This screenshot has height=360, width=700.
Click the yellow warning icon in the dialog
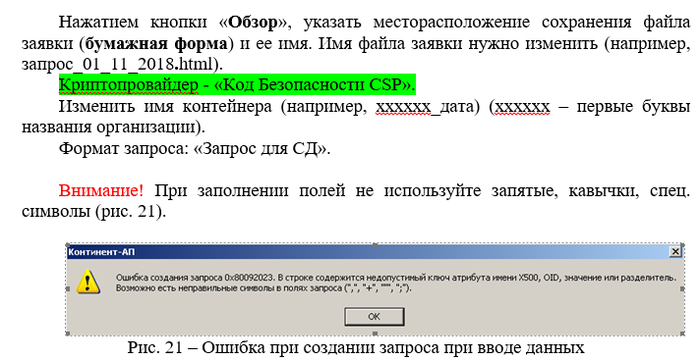tap(88, 281)
